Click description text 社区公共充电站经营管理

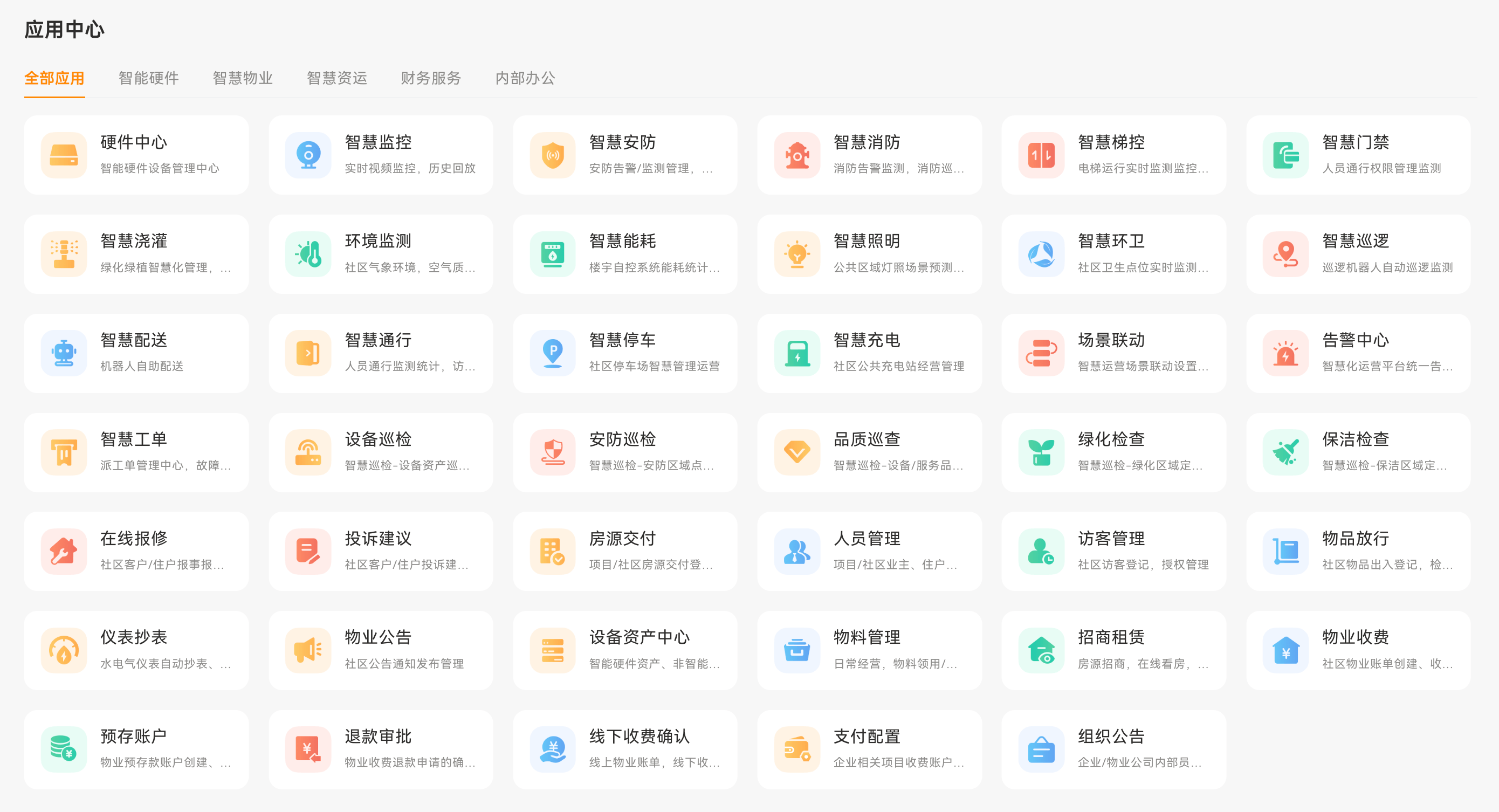(898, 366)
